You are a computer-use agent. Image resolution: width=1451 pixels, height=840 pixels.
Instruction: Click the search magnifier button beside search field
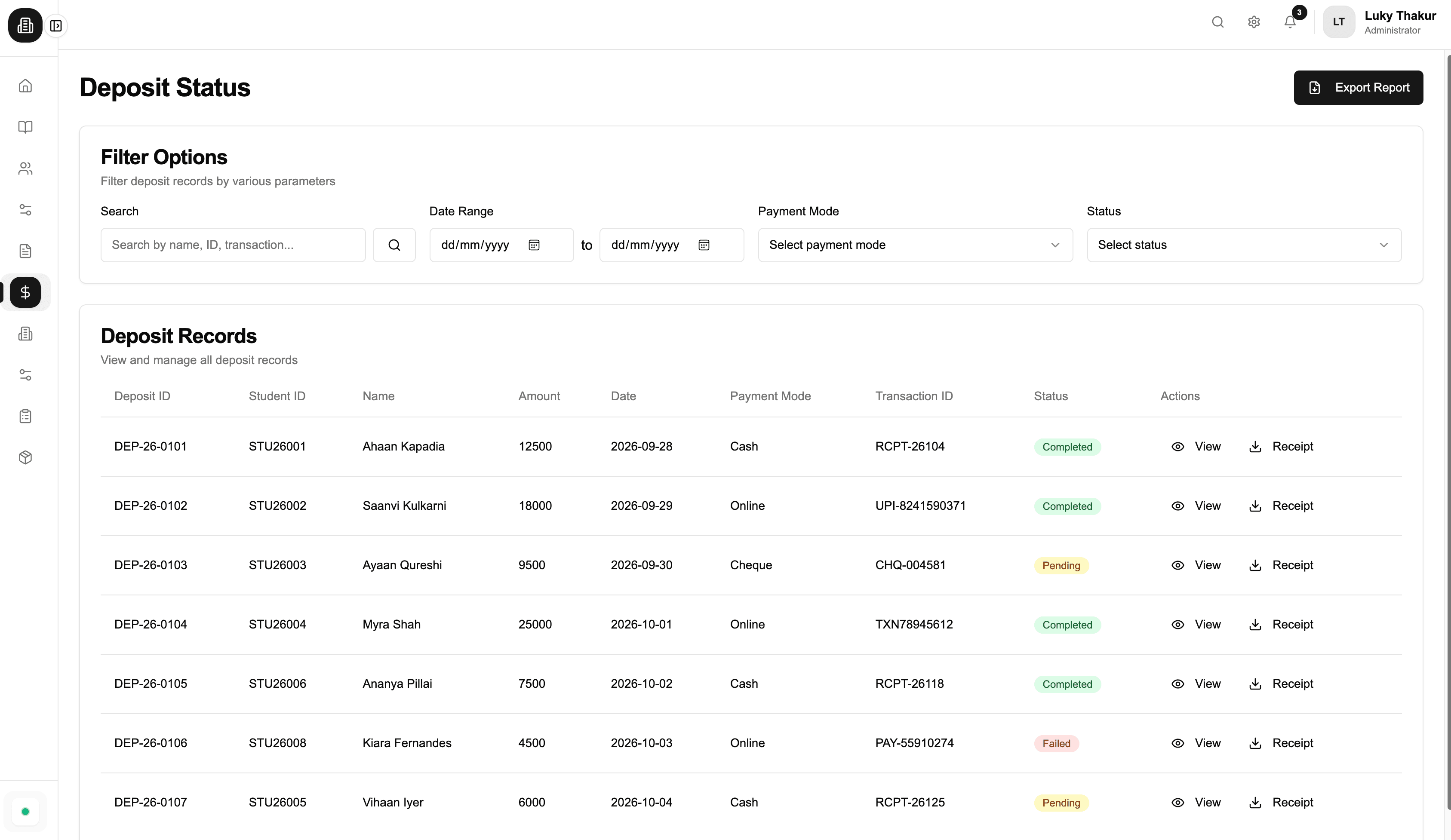pyautogui.click(x=394, y=245)
